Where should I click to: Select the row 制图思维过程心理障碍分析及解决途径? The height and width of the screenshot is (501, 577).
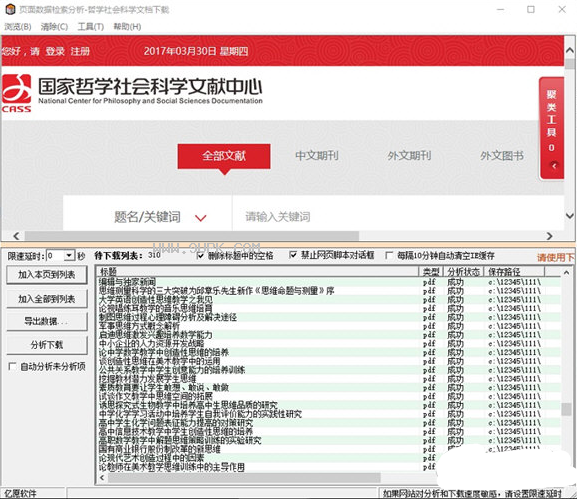coord(329,317)
